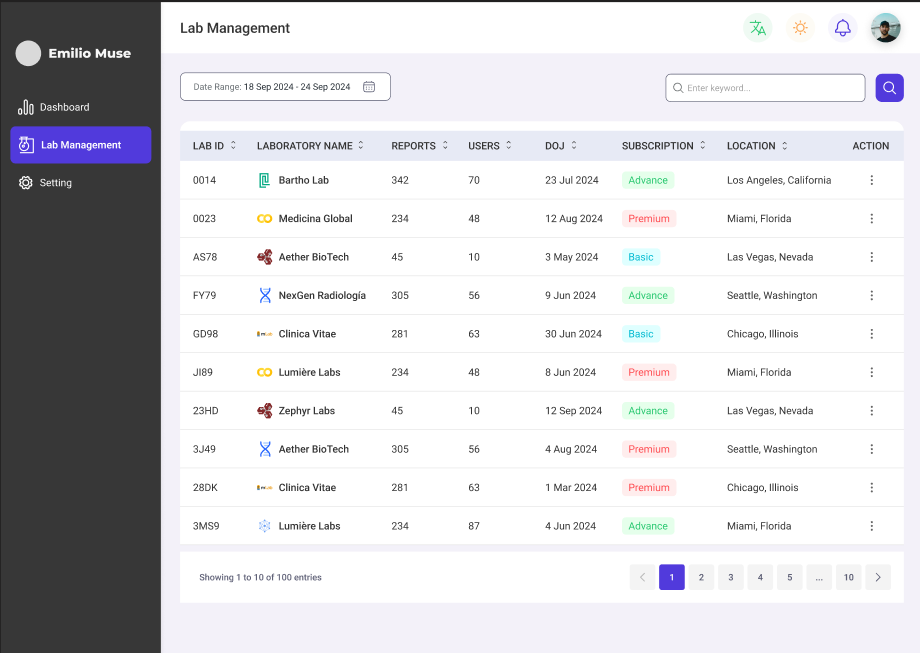Sort table by Lab ID column
Screen dimensions: 920x653
click(x=233, y=145)
